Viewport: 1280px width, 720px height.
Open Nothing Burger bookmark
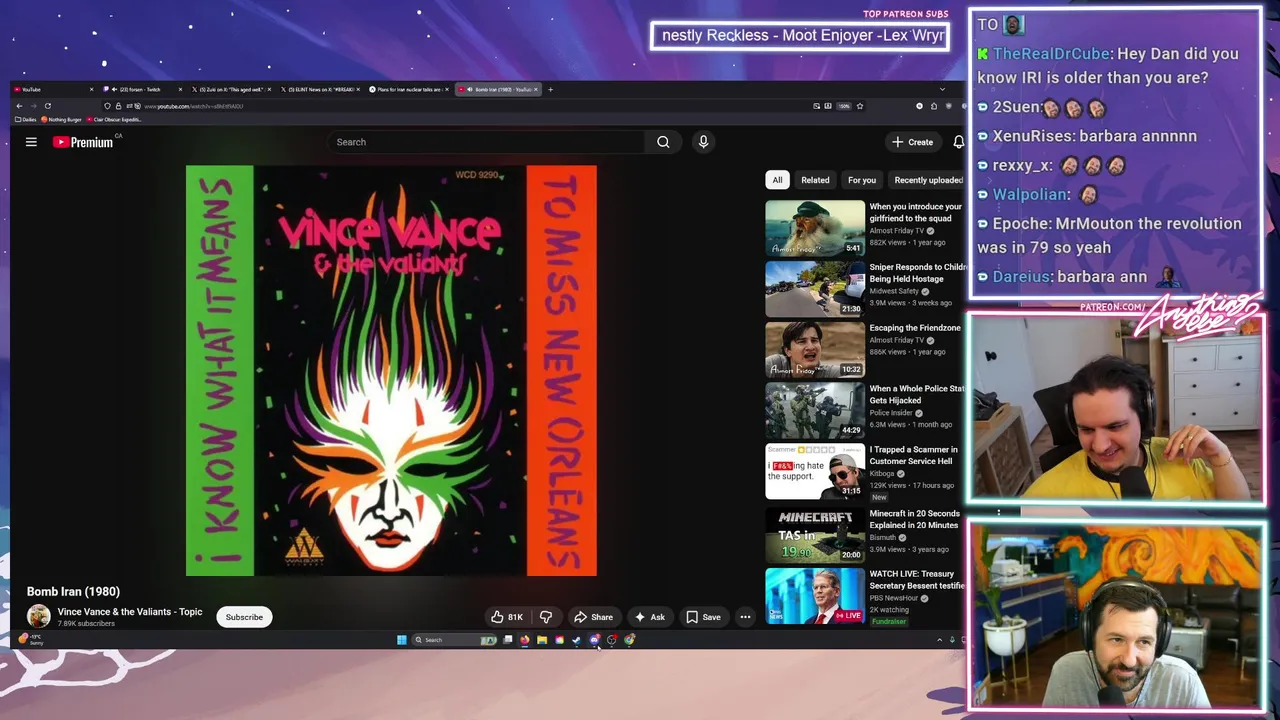(61, 119)
